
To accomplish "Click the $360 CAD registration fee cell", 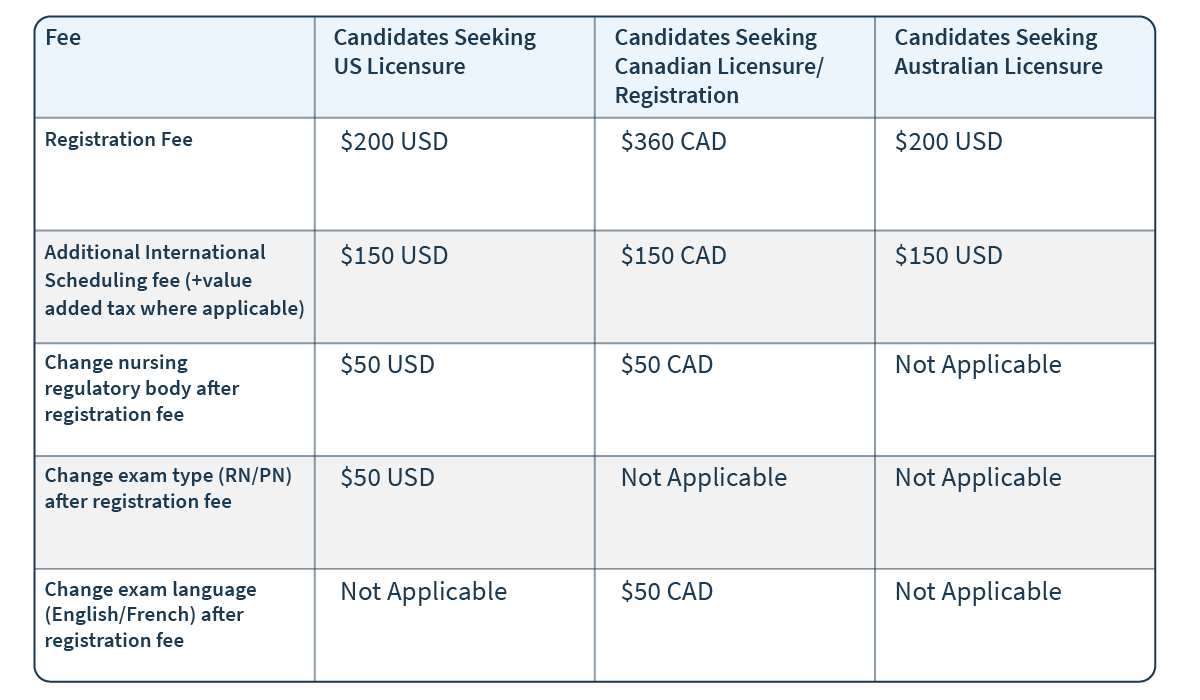I will pos(673,142).
